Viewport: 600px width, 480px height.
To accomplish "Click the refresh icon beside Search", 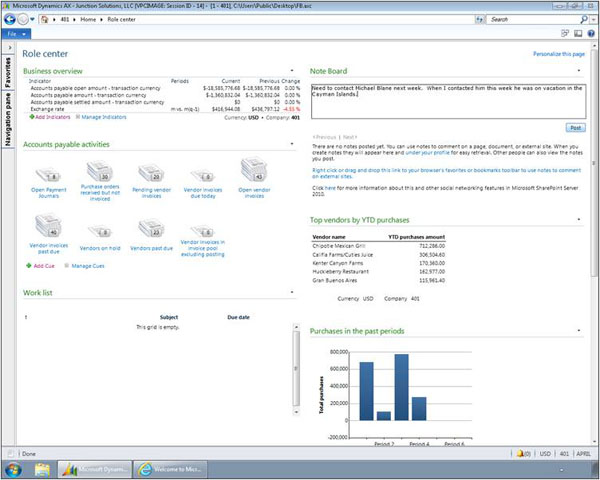I will coord(479,19).
